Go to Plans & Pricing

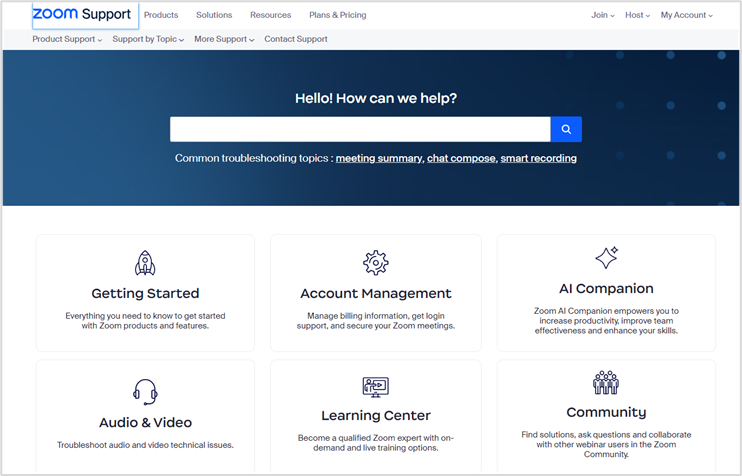[337, 15]
